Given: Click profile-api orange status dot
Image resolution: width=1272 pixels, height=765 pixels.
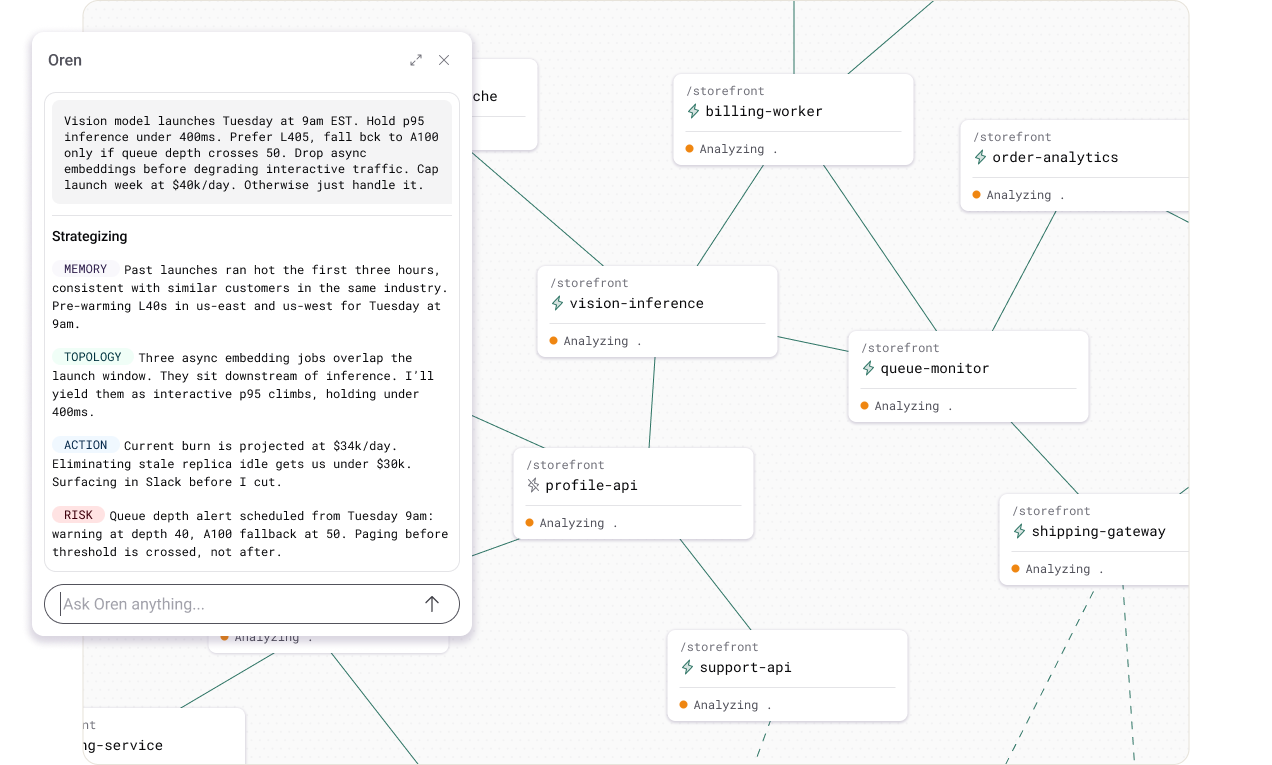Looking at the screenshot, I should point(529,522).
